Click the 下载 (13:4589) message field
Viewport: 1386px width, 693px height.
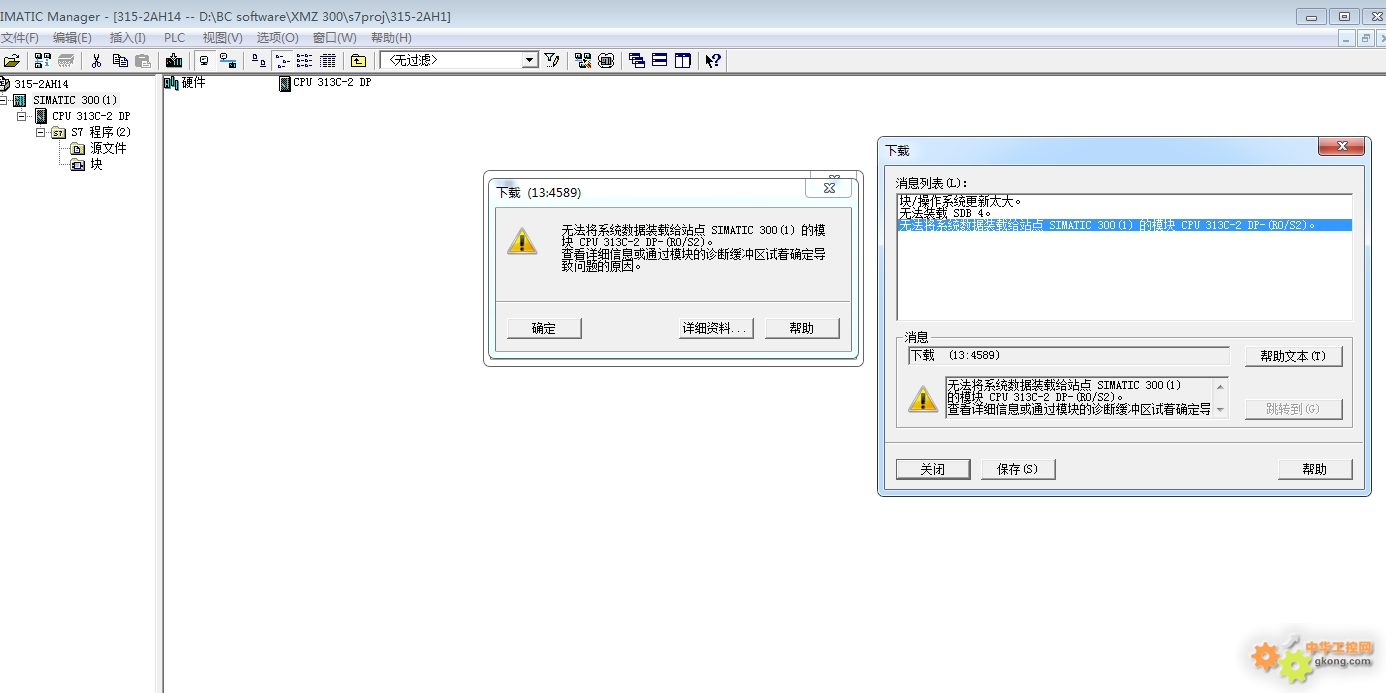point(1069,355)
